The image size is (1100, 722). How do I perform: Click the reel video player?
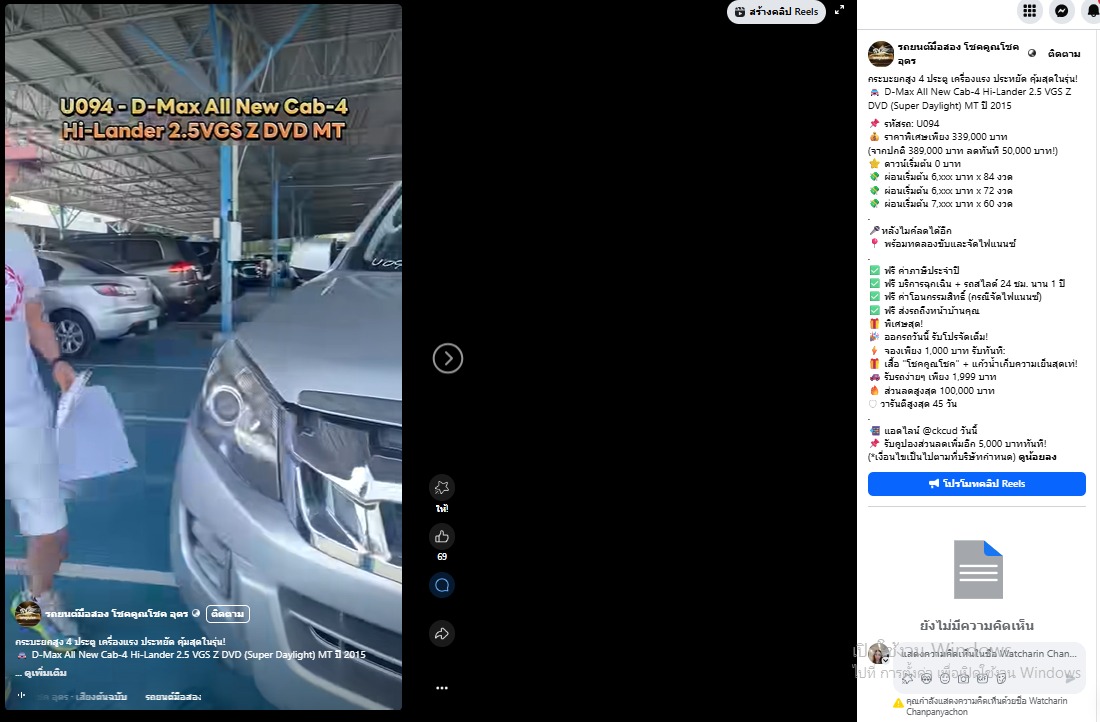tap(203, 356)
